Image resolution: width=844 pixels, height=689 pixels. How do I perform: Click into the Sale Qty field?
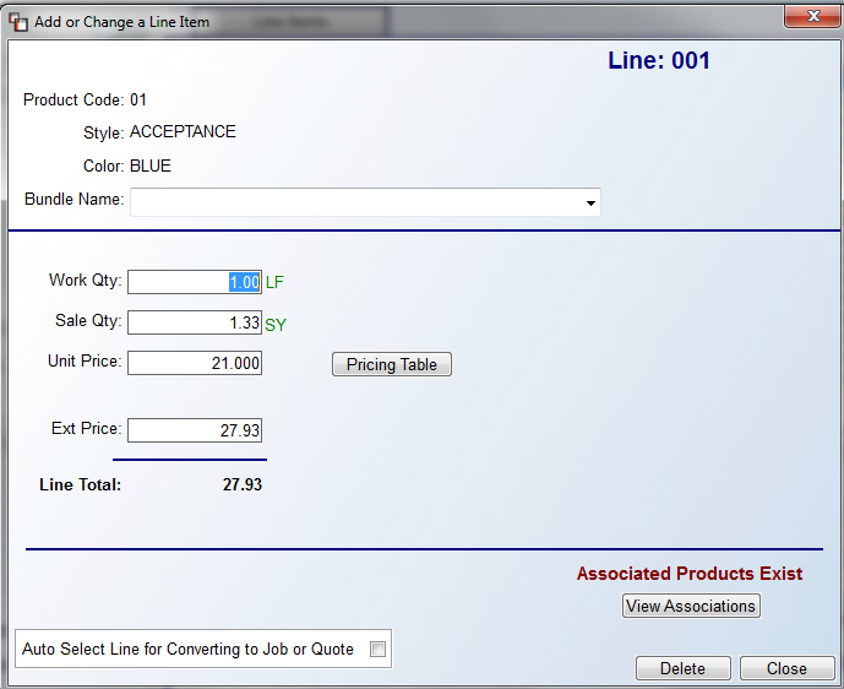(x=194, y=322)
